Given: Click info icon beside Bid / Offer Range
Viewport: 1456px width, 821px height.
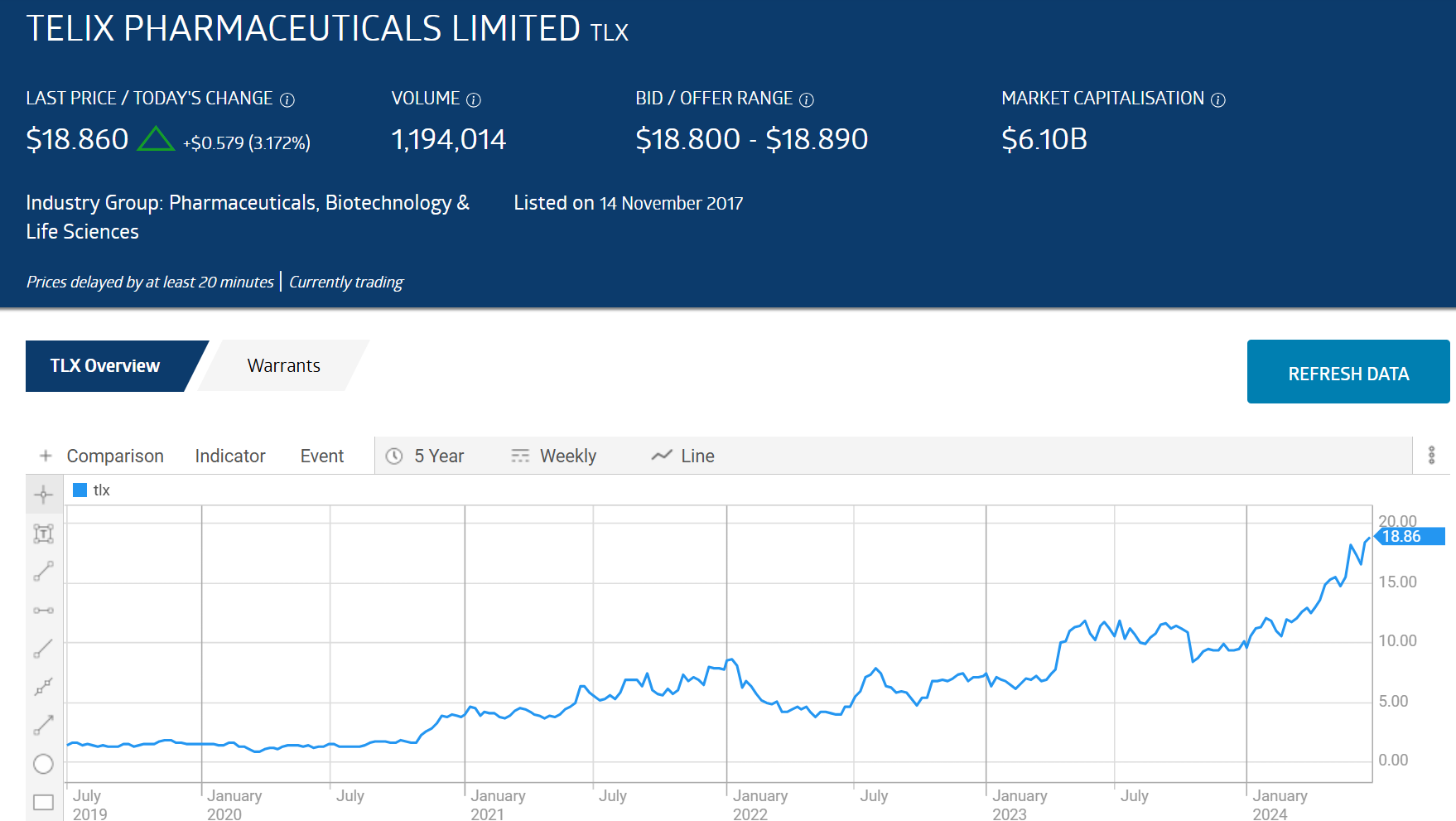Looking at the screenshot, I should pyautogui.click(x=807, y=100).
